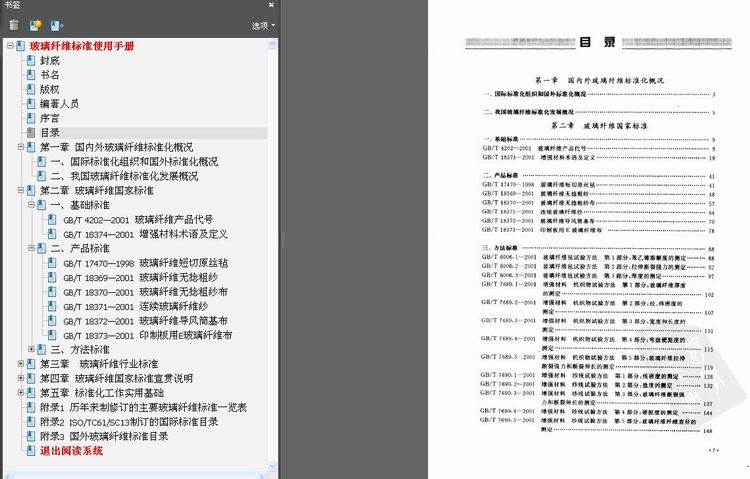The width and height of the screenshot is (750, 479).
Task: Click the expand current bookmark icon
Action: click(x=57, y=25)
